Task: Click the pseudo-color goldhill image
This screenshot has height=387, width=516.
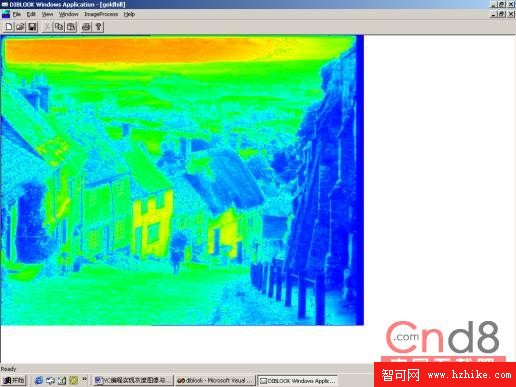Action: tap(182, 180)
